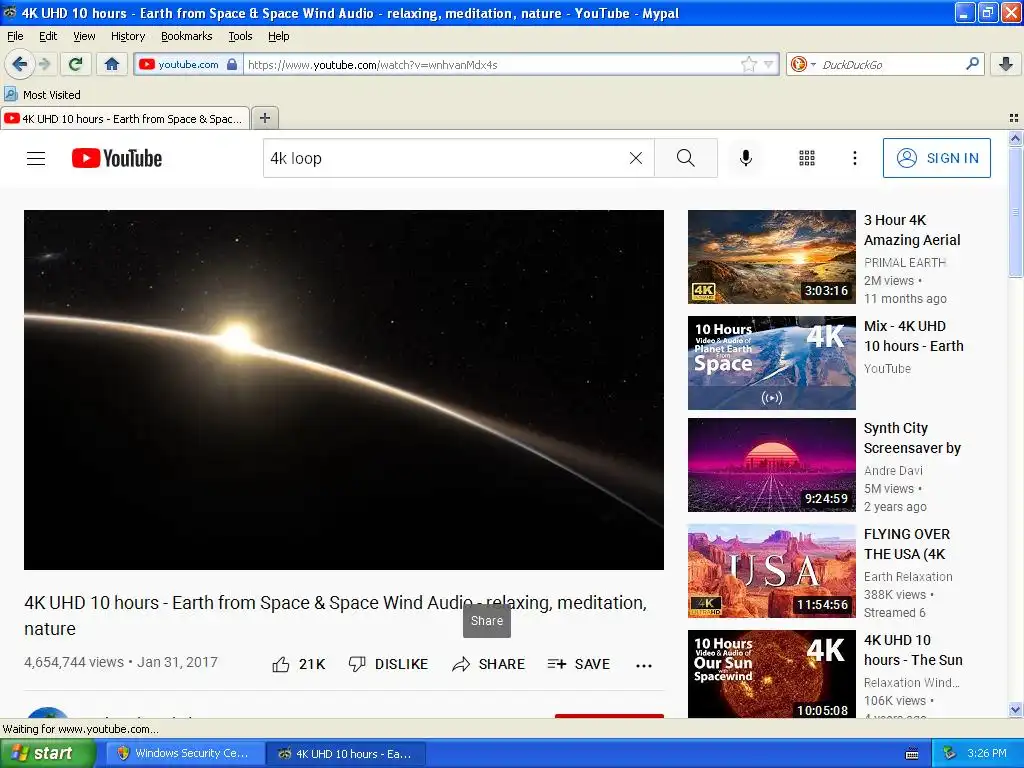Go back with the browser back arrow

(x=20, y=64)
